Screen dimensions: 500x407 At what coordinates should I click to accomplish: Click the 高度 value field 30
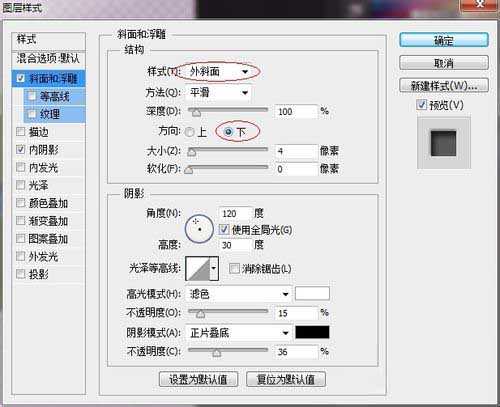[234, 245]
